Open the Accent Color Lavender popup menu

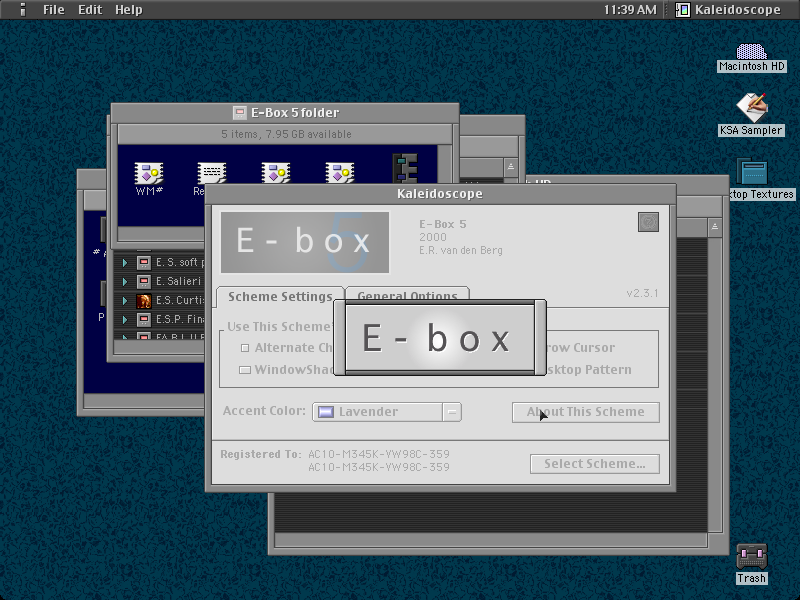pyautogui.click(x=387, y=412)
